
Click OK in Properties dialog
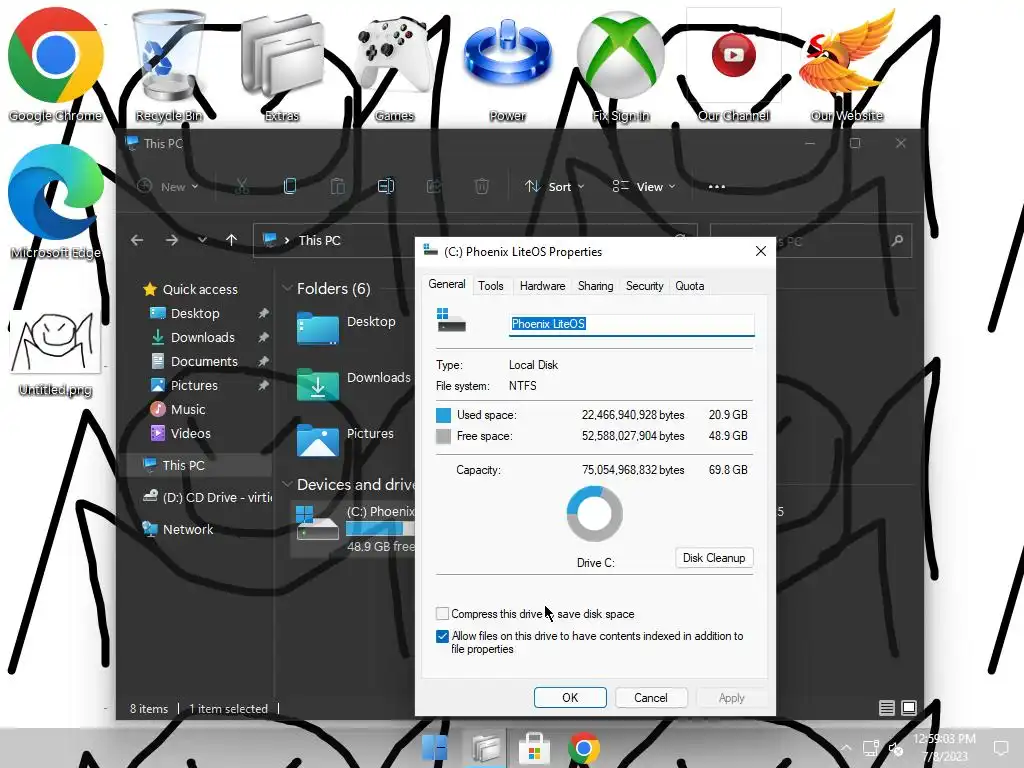click(570, 697)
